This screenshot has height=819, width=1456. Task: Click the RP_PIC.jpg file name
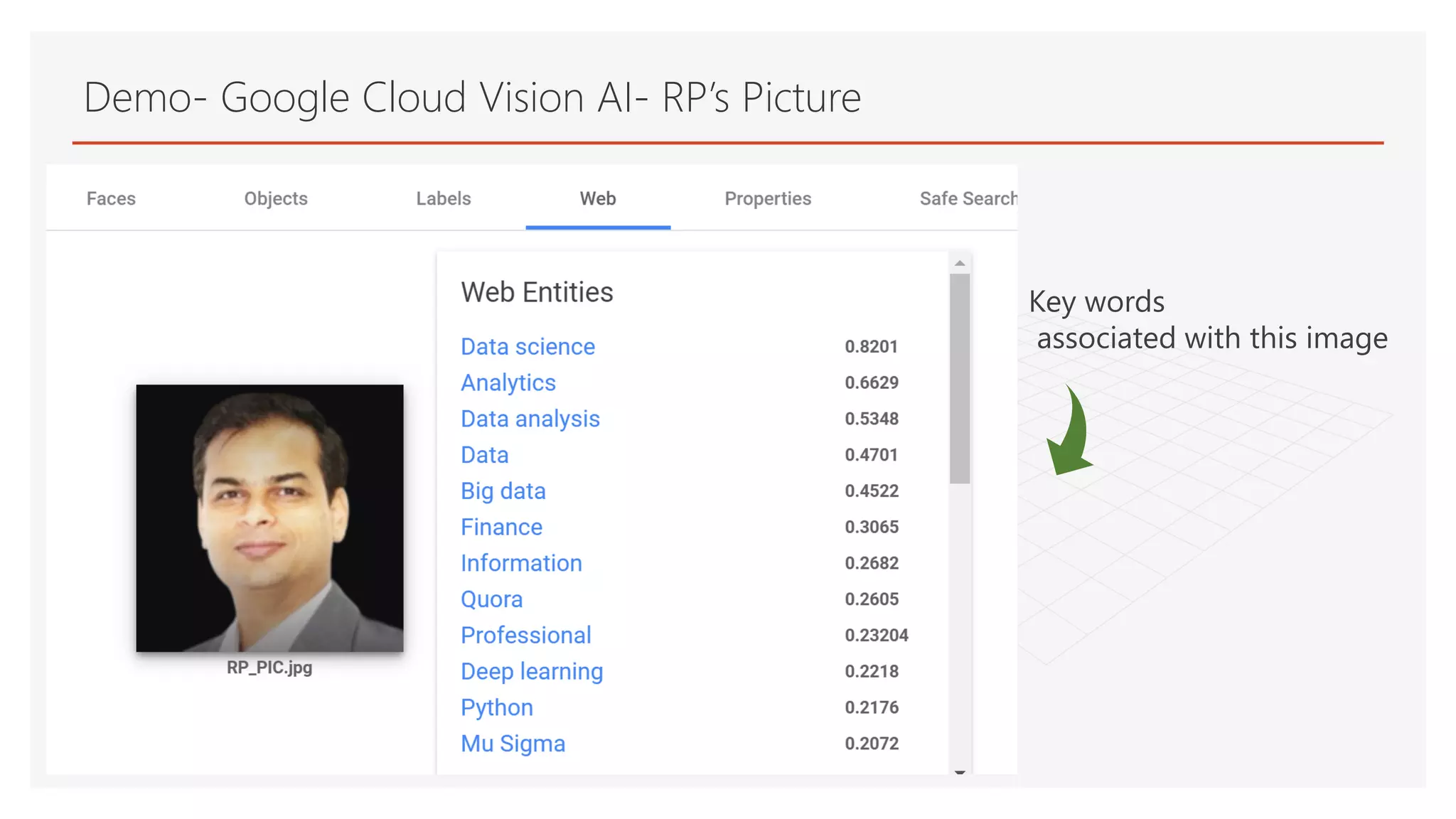click(269, 668)
